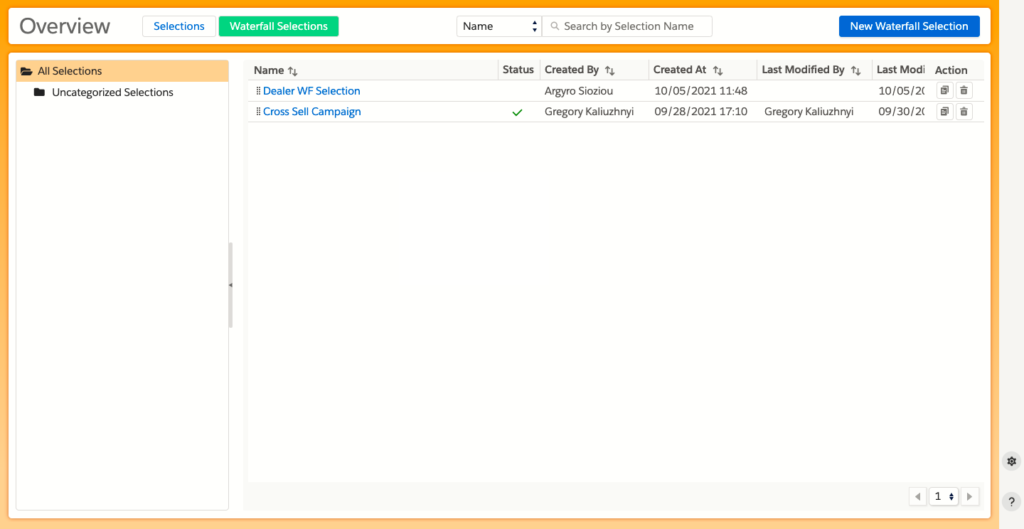Delete the Cross Sell Campaign selection

[x=964, y=112]
